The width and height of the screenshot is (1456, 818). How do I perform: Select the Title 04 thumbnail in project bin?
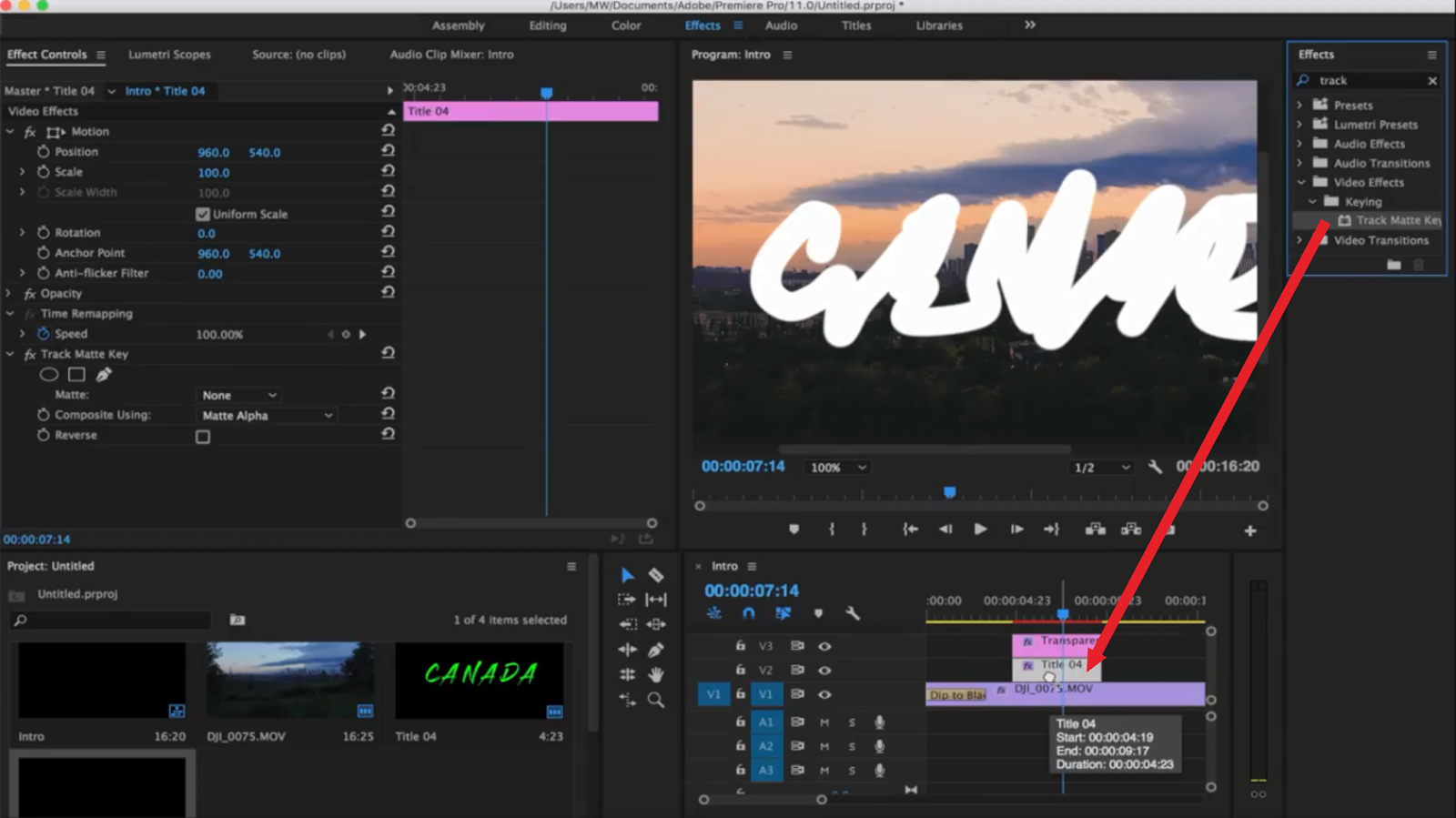point(480,682)
